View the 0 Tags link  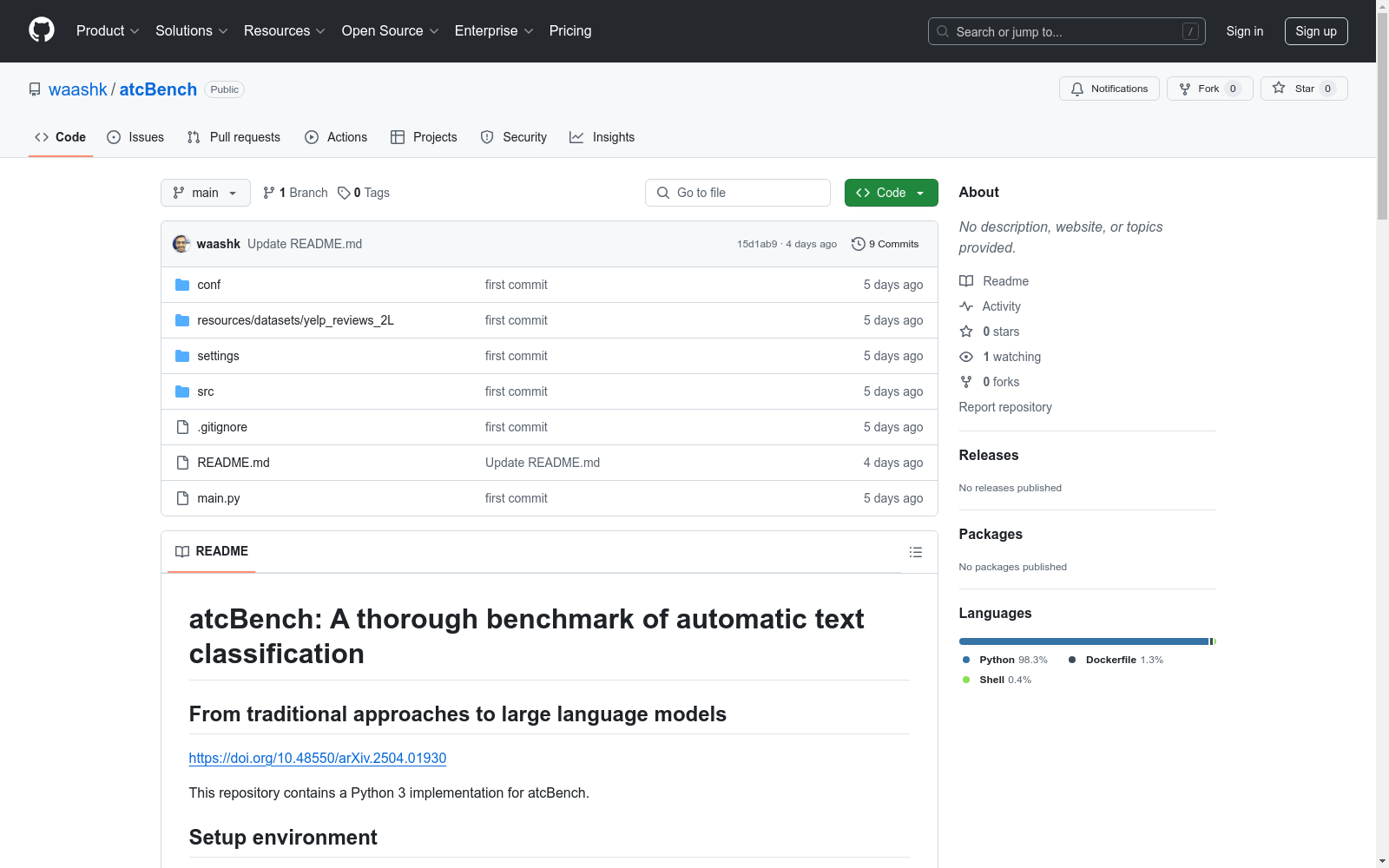tap(364, 193)
